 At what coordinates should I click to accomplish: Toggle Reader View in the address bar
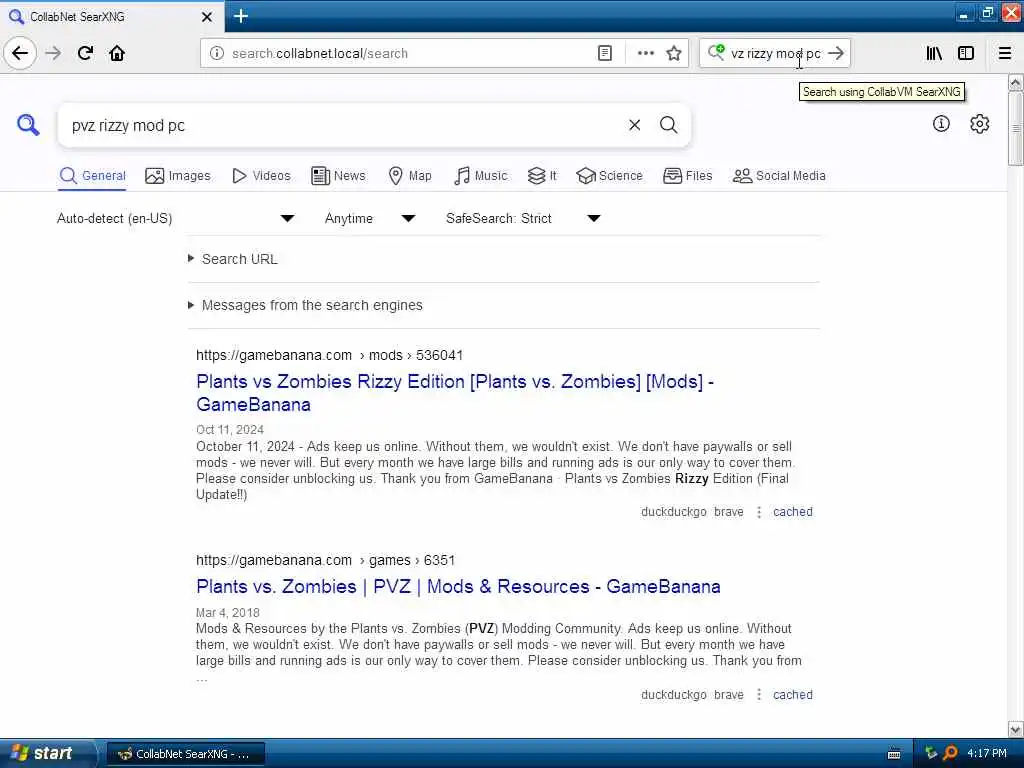[x=605, y=53]
